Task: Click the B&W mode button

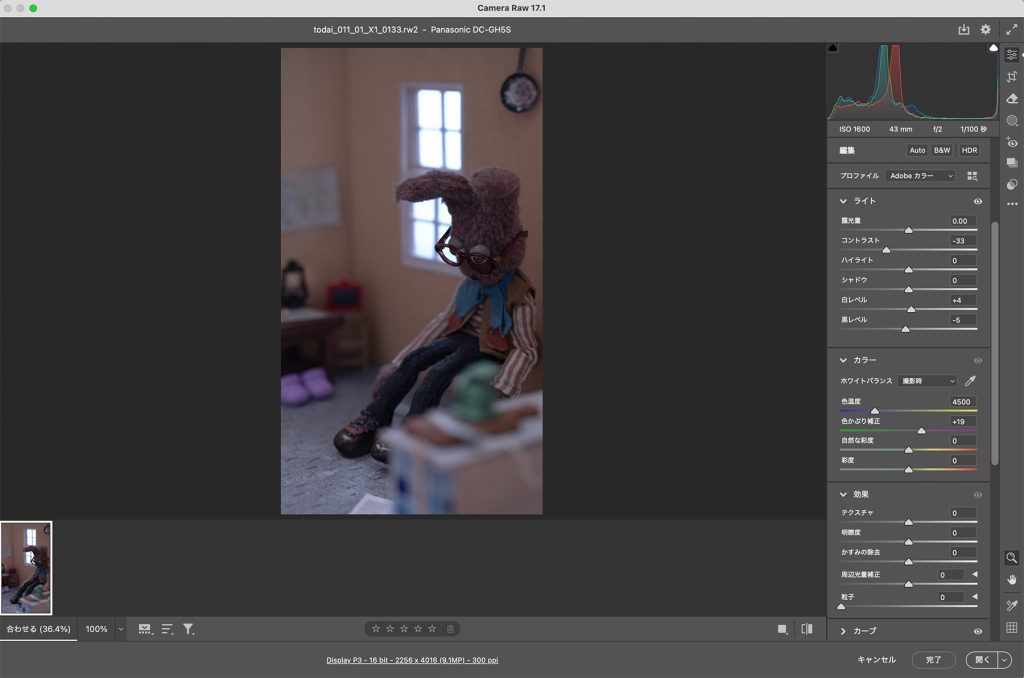Action: [942, 150]
